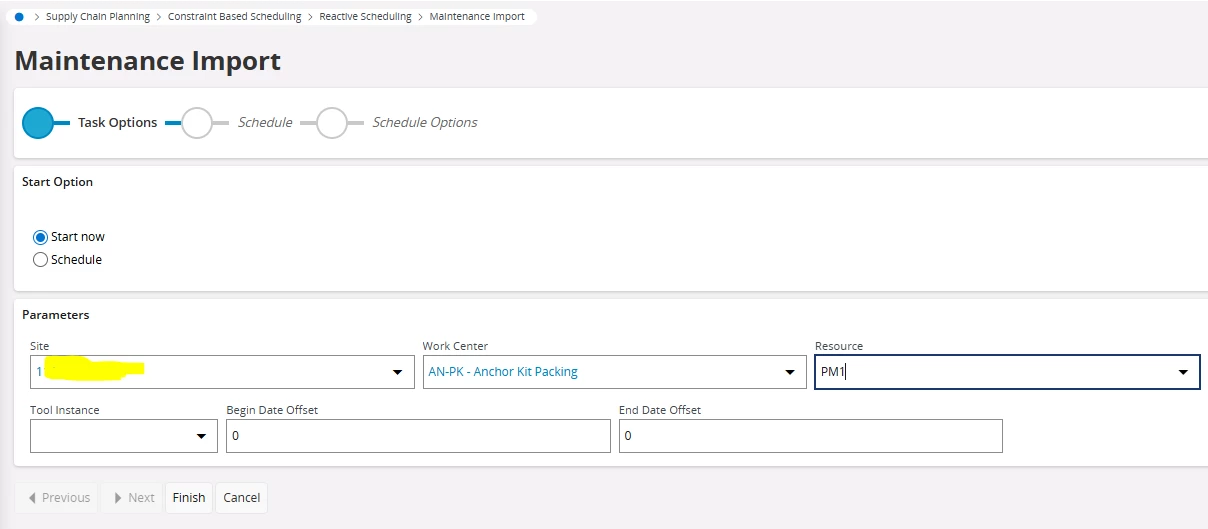Click the End Date Offset field

pyautogui.click(x=810, y=436)
